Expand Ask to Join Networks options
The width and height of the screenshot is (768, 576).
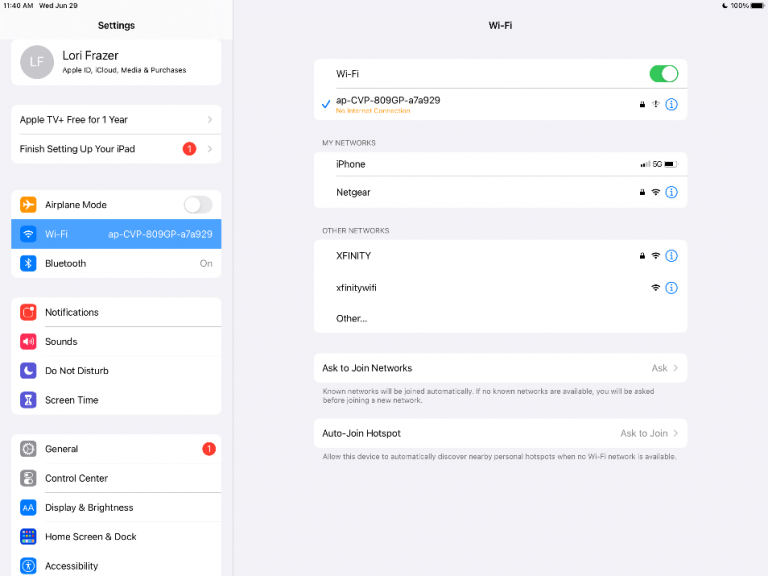coord(500,368)
